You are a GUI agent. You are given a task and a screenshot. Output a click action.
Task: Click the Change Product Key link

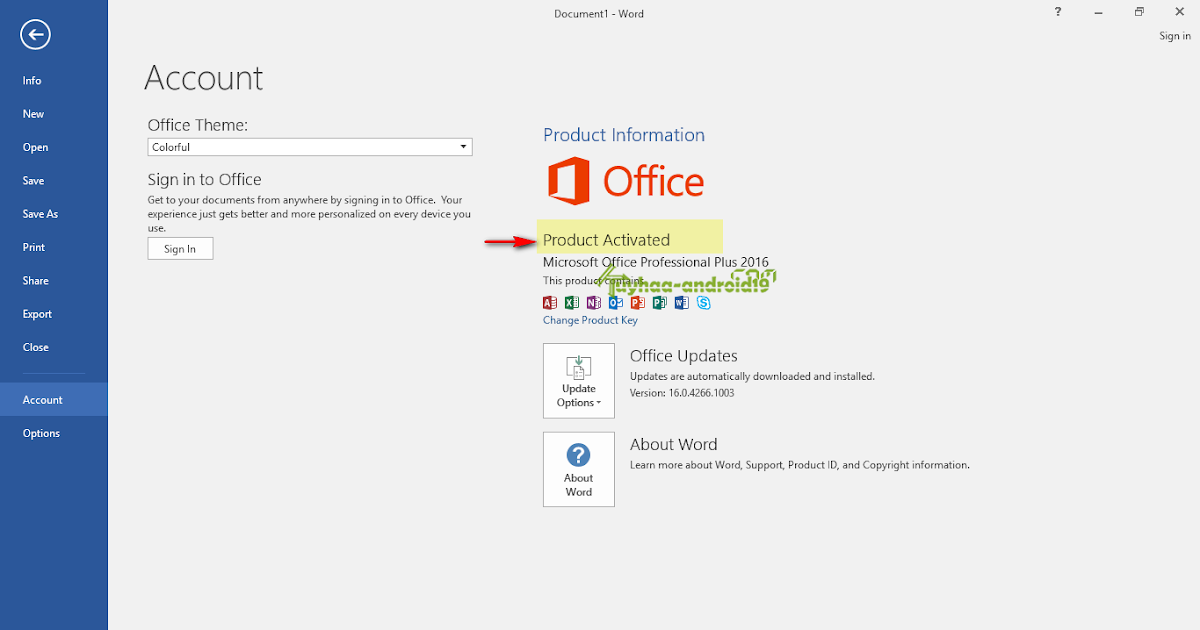(590, 320)
